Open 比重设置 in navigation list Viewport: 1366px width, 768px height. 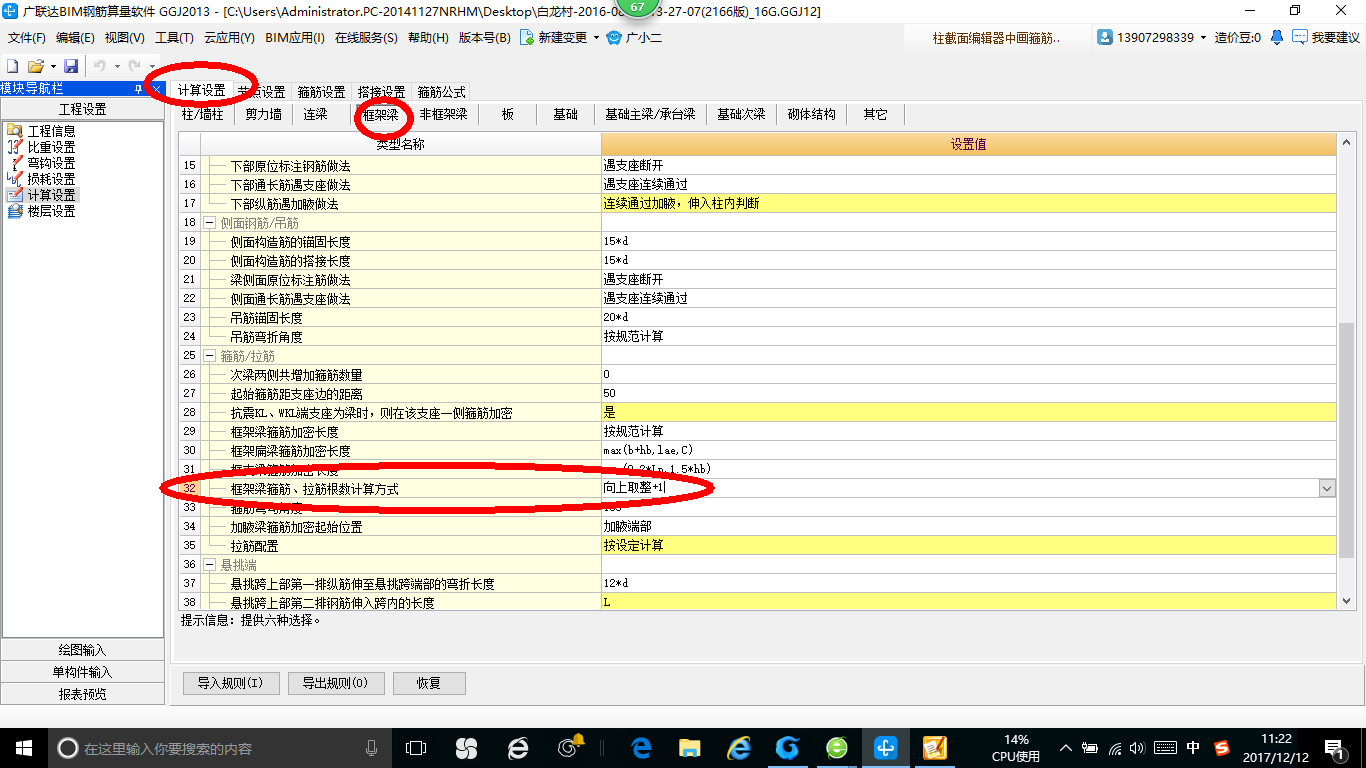tap(50, 147)
